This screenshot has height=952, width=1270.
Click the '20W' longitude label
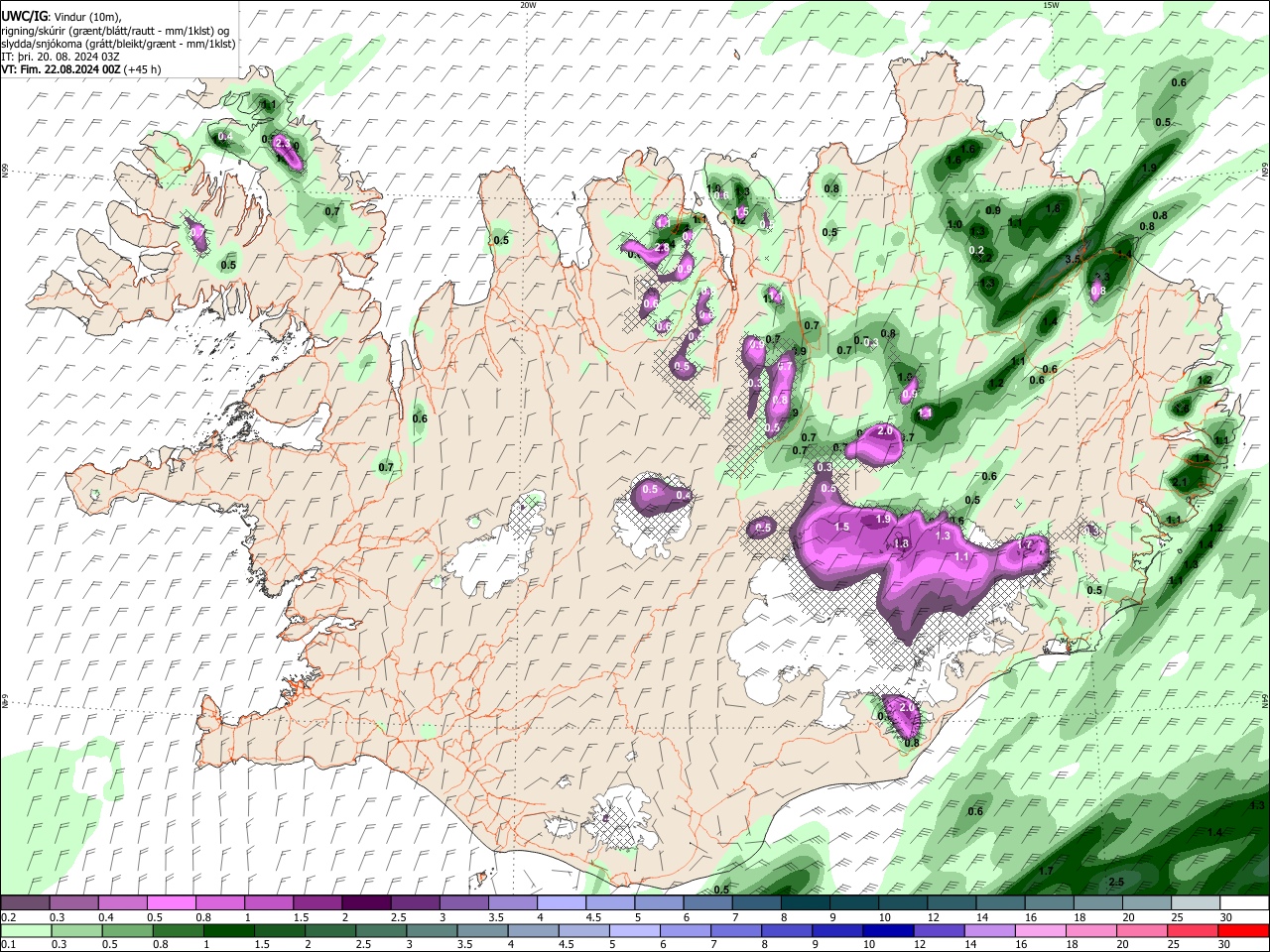(x=528, y=5)
